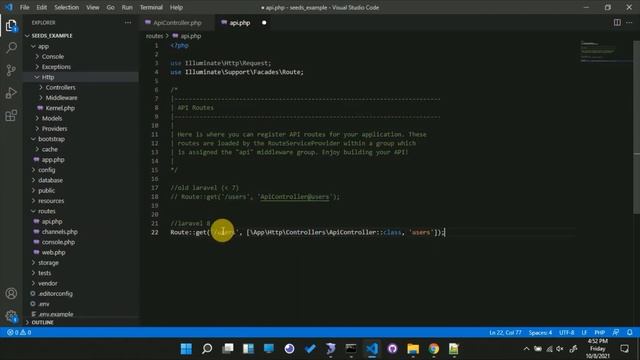Open web.php in routes folder
The width and height of the screenshot is (640, 360).
53,252
